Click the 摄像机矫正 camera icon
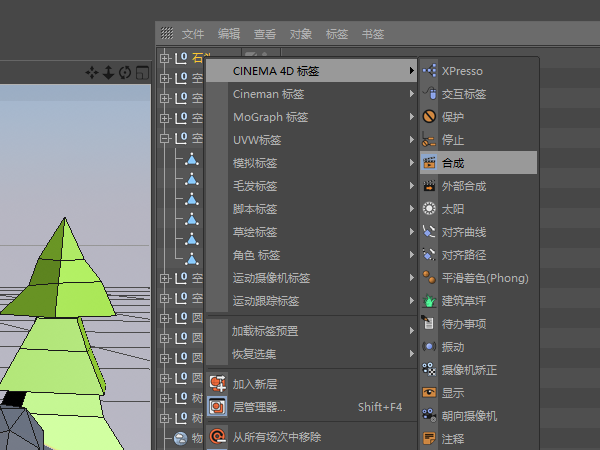Image resolution: width=600 pixels, height=450 pixels. [429, 369]
